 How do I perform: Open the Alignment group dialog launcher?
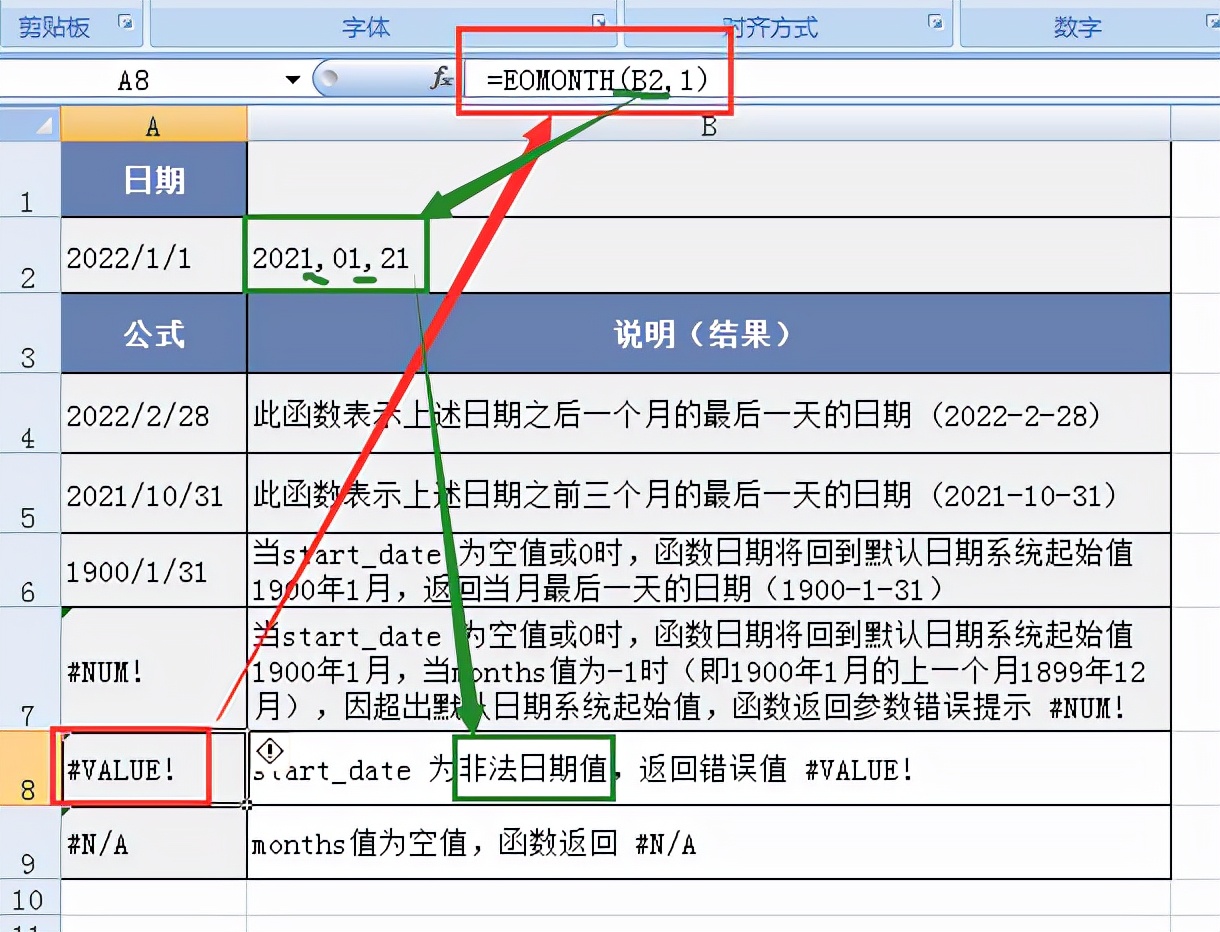tap(935, 22)
